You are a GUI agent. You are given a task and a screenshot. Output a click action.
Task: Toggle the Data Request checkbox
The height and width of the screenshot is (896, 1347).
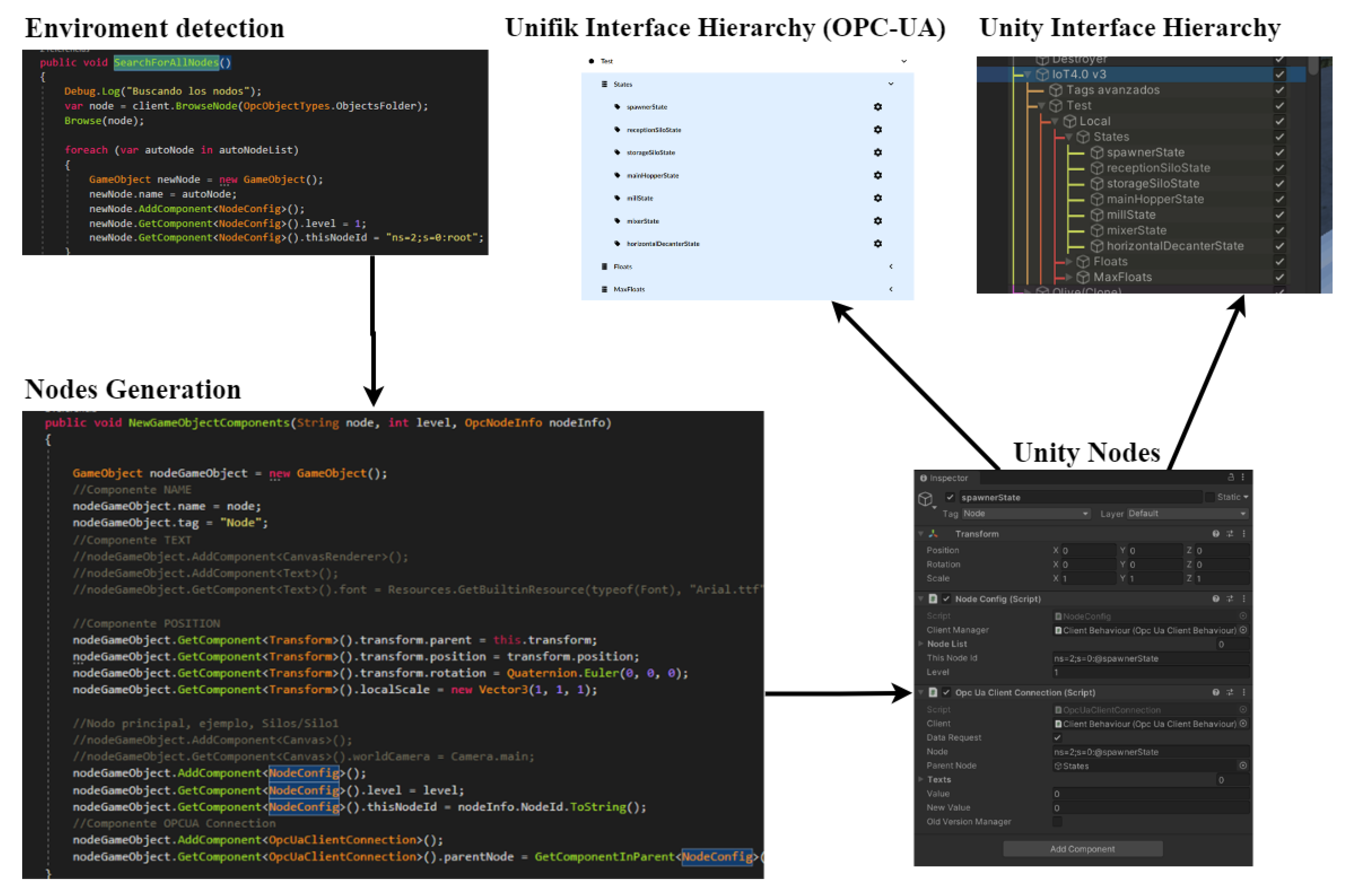click(x=1057, y=738)
